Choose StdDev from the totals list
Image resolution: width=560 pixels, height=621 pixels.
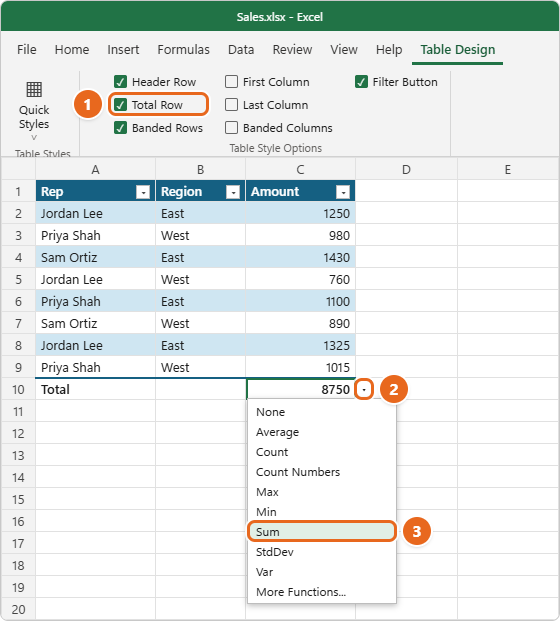(x=322, y=552)
